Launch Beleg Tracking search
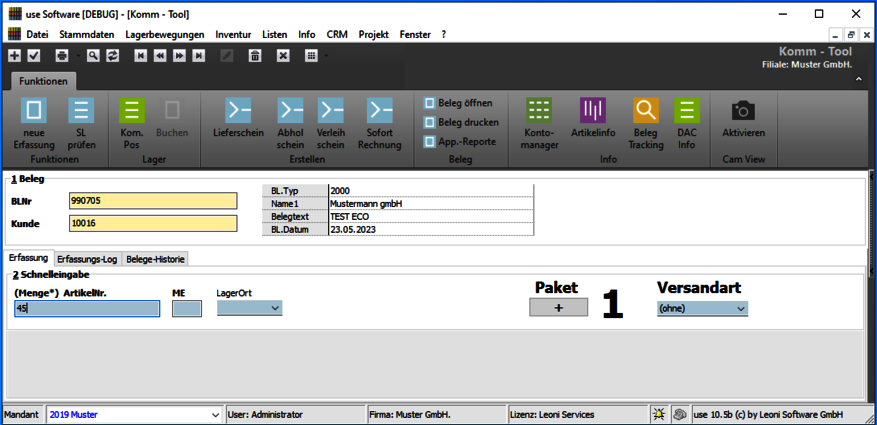 [x=646, y=110]
